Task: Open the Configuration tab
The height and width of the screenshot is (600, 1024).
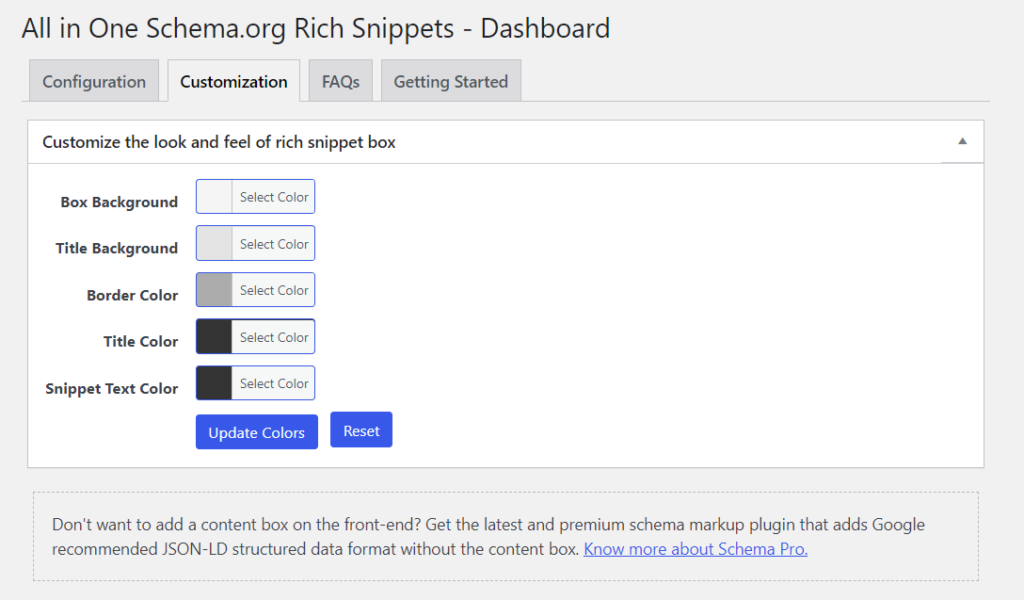Action: point(94,82)
